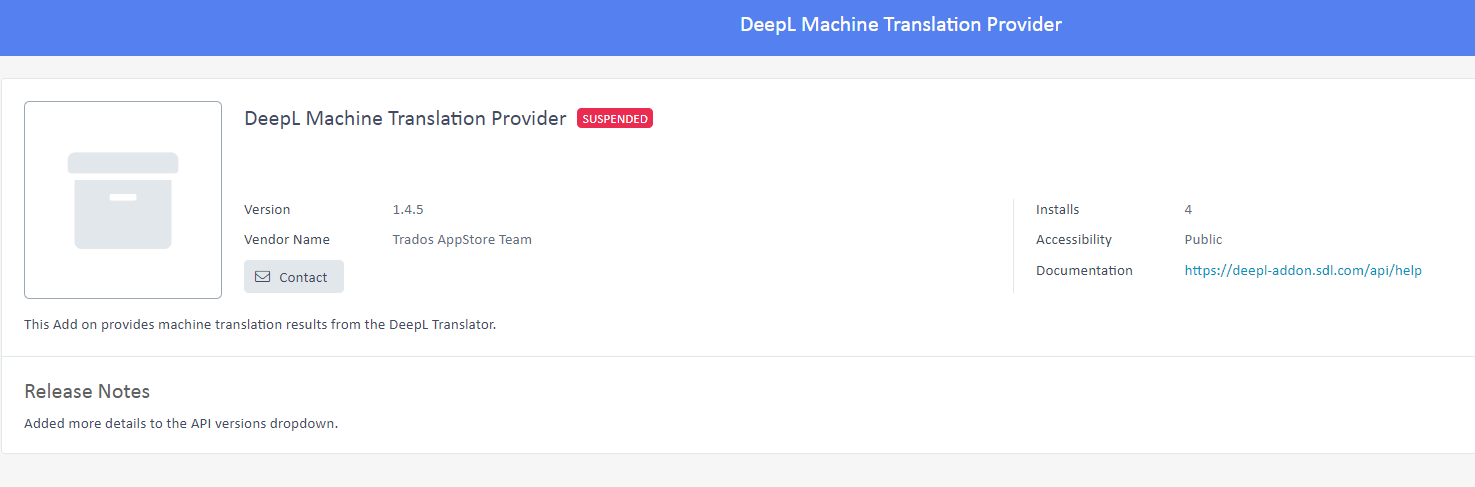Open the deepl-addon.sdl.com documentation link
Image resolution: width=1475 pixels, height=487 pixels.
coord(1303,270)
